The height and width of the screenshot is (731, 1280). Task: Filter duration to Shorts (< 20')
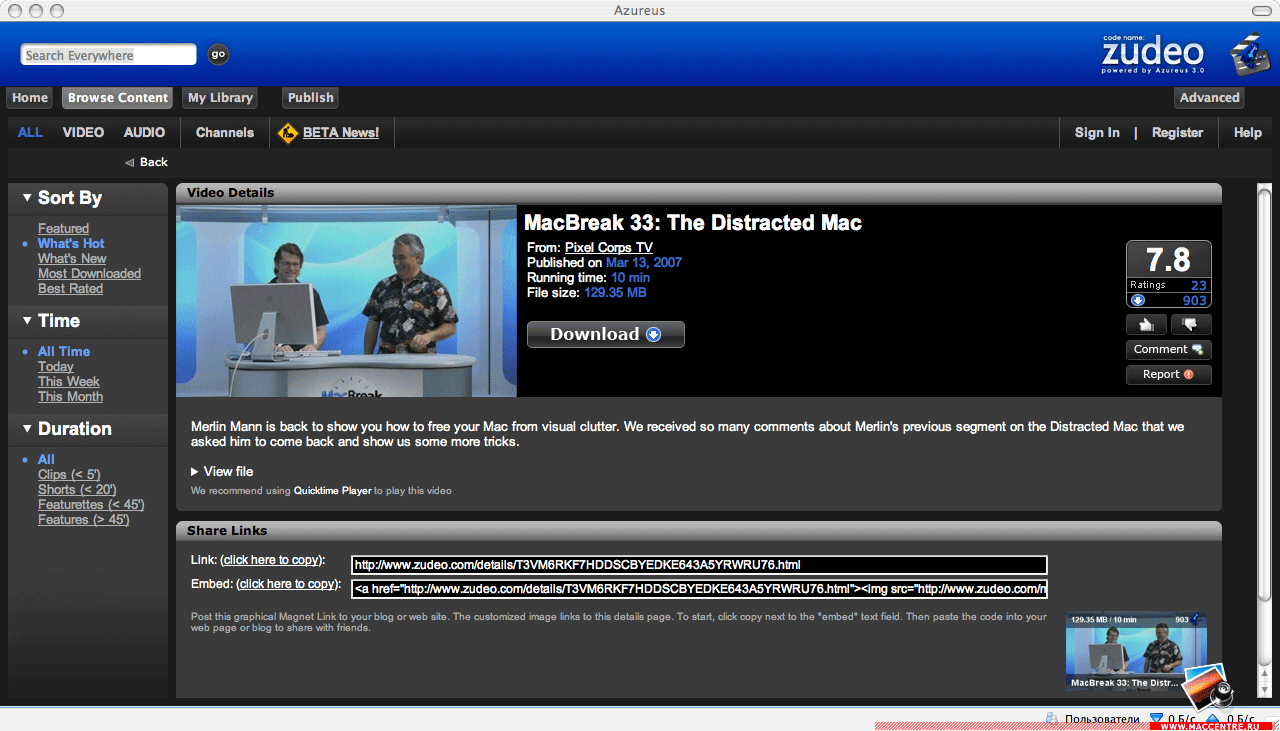[x=77, y=489]
